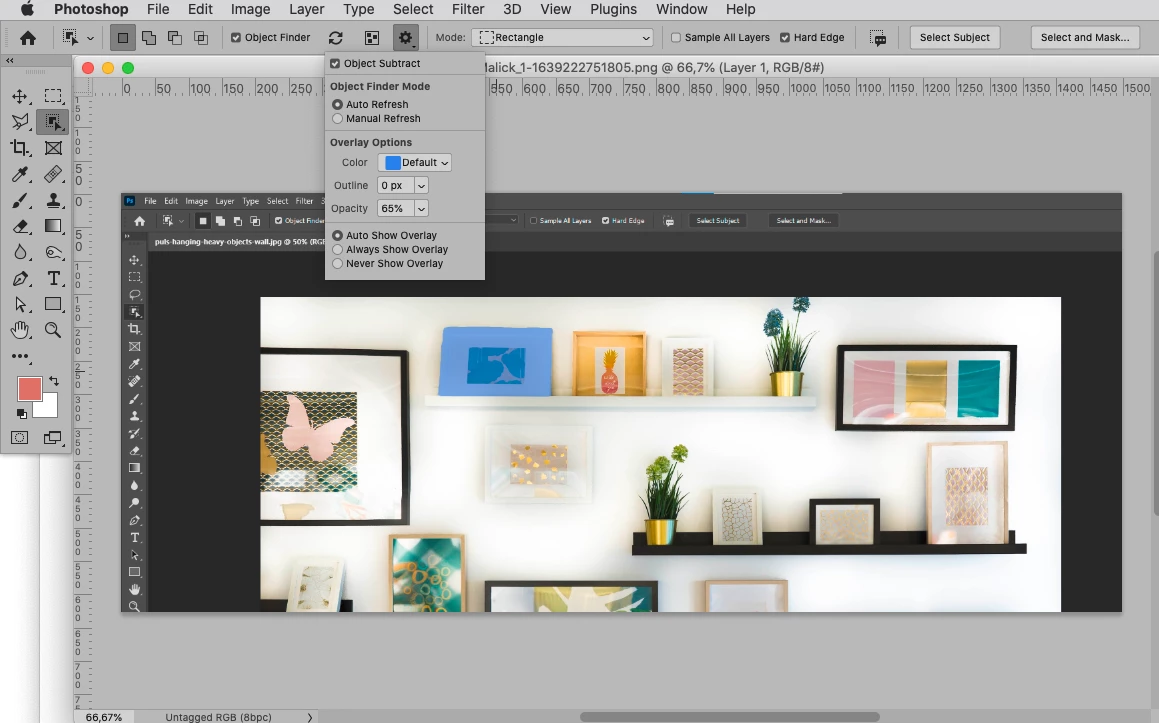Image resolution: width=1159 pixels, height=723 pixels.
Task: Open overlay Color Default dropdown
Action: coord(415,163)
